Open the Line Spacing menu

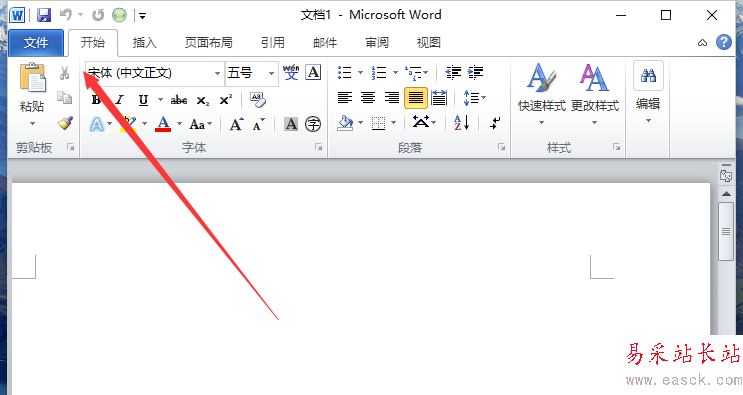pos(474,98)
